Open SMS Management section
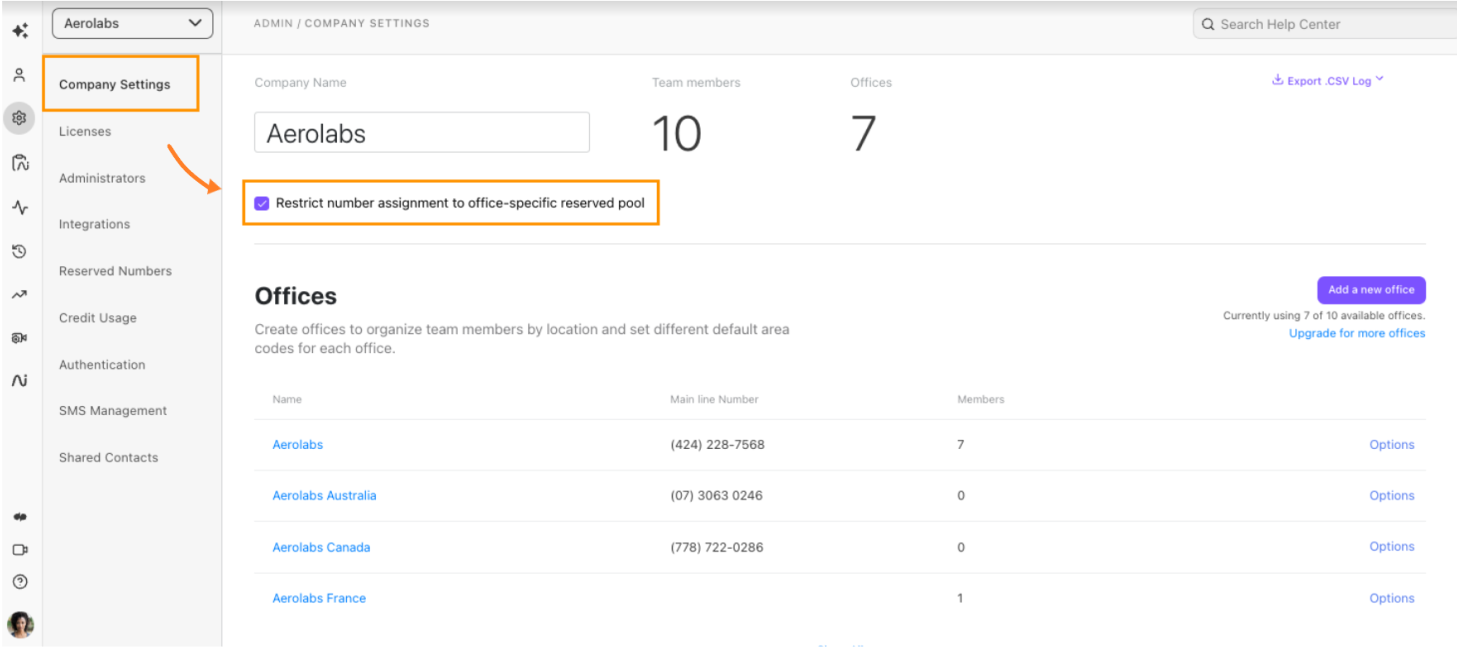This screenshot has width=1457, height=648. click(113, 411)
